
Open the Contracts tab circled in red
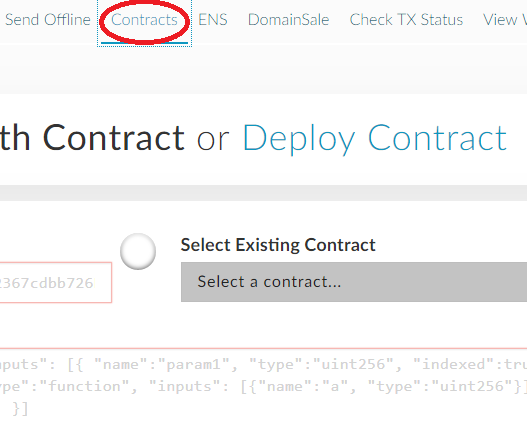[x=144, y=20]
